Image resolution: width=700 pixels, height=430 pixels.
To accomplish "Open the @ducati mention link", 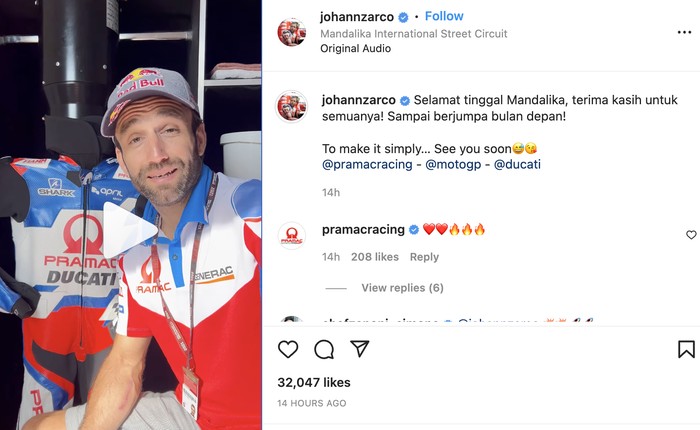I will [x=517, y=164].
